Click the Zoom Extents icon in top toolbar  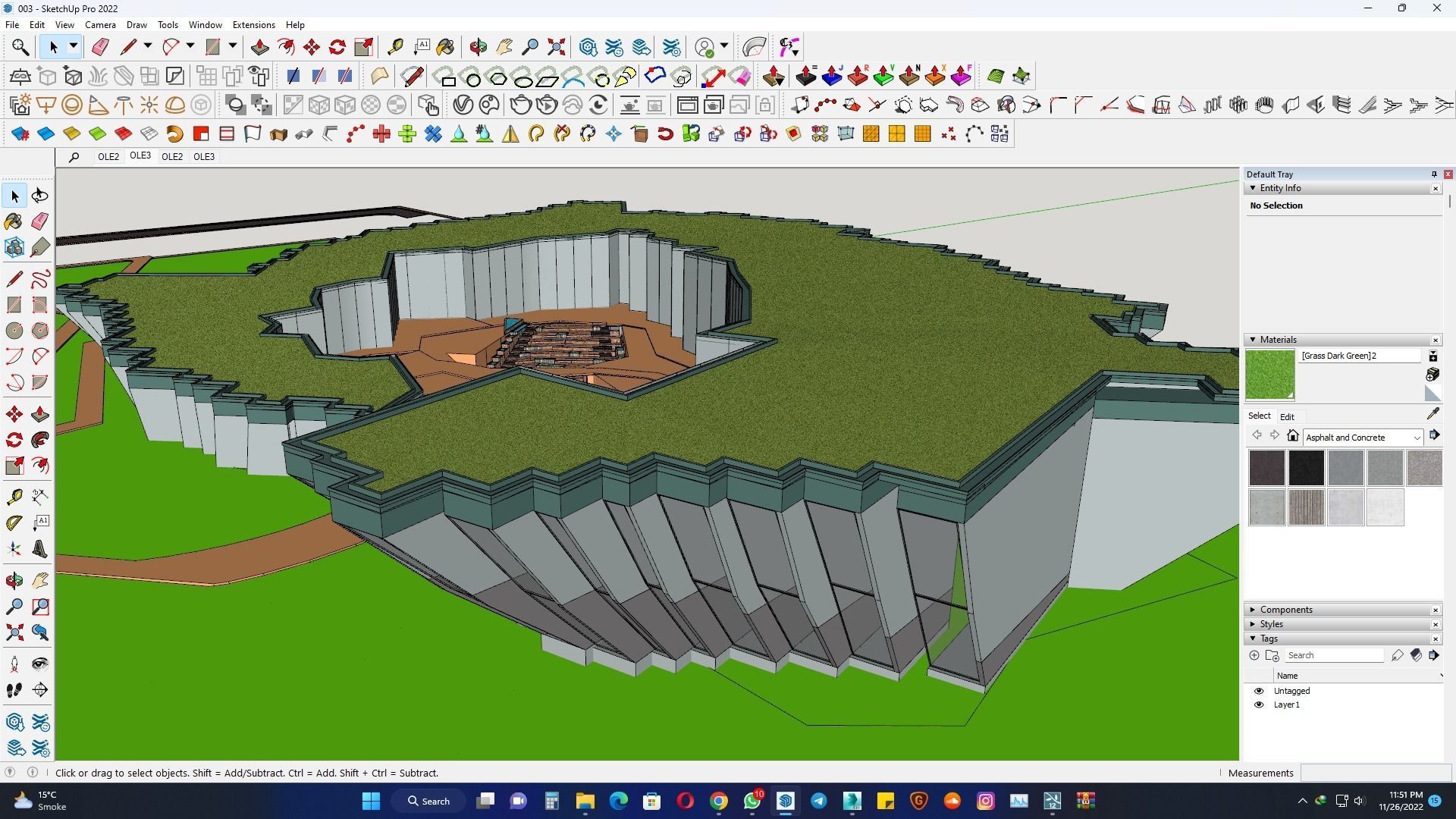pyautogui.click(x=556, y=47)
